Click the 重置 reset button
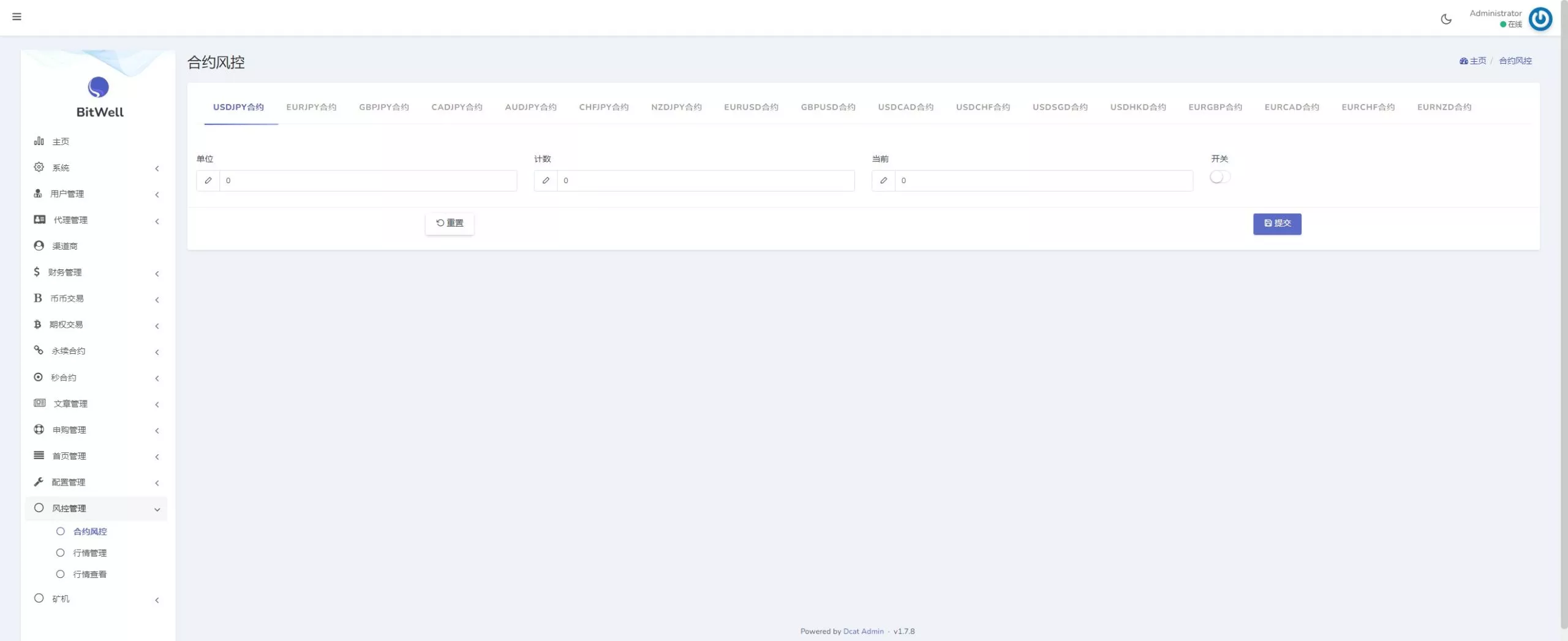The image size is (1568, 641). point(450,223)
